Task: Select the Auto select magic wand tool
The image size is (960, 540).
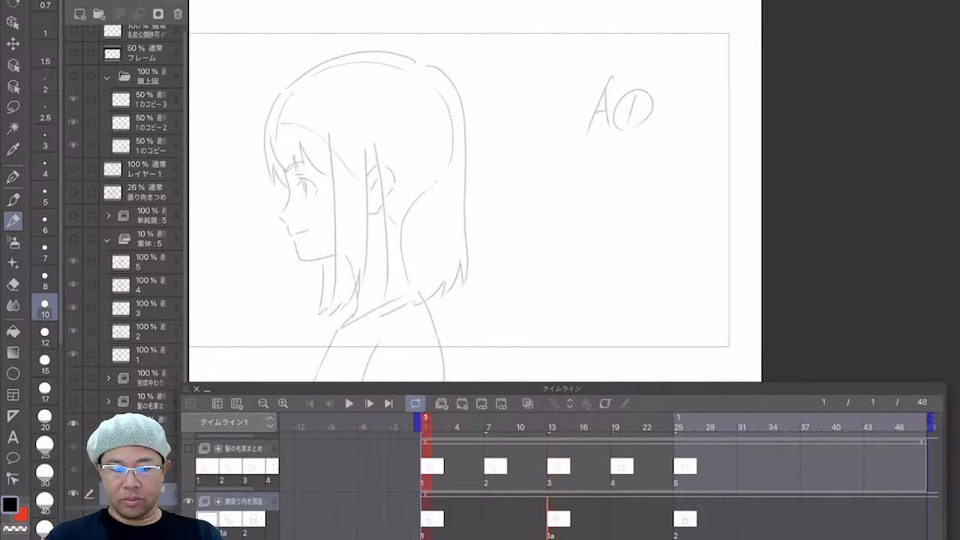Action: click(13, 127)
